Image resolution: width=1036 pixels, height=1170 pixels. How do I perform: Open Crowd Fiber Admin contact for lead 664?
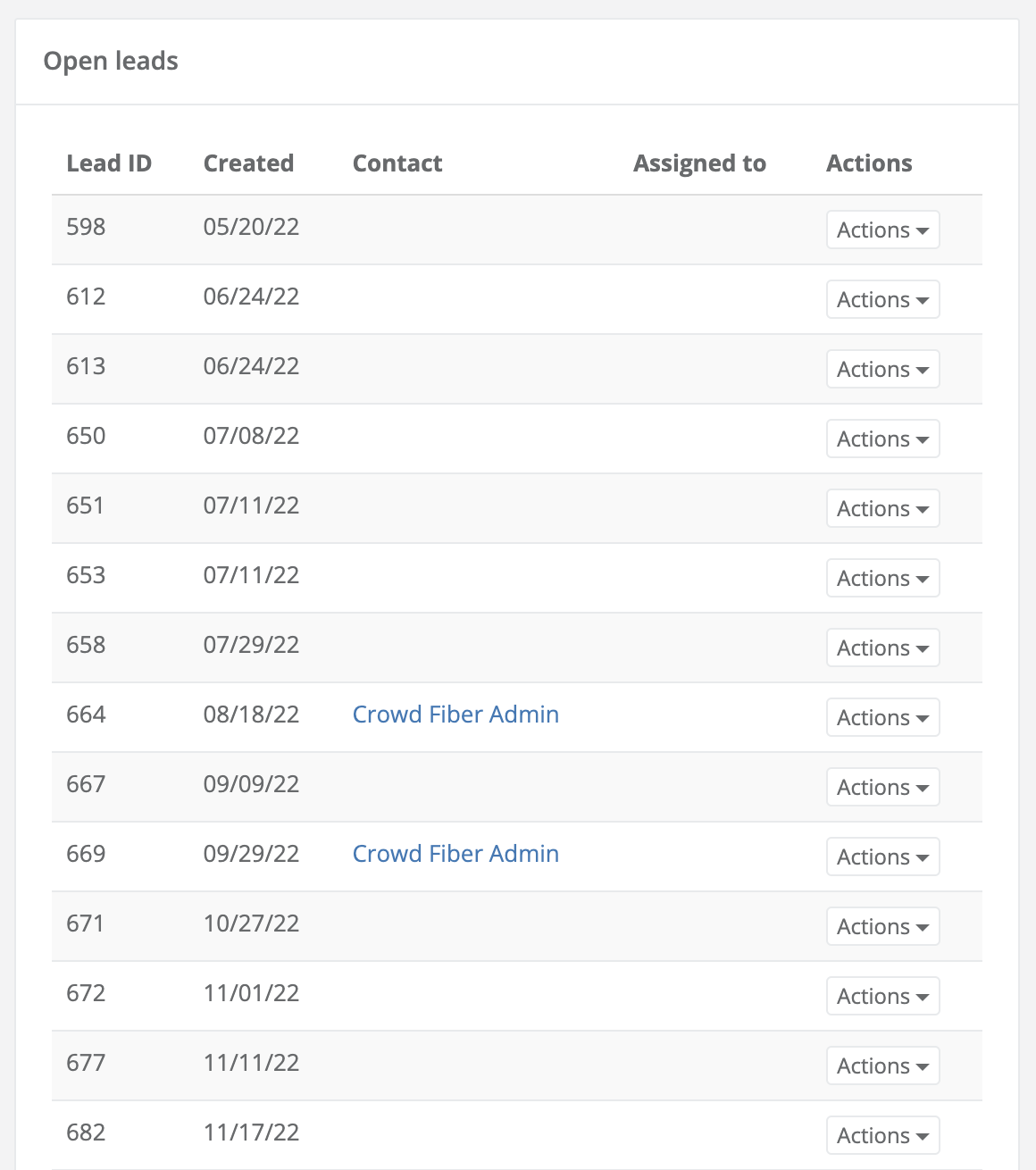coord(455,715)
